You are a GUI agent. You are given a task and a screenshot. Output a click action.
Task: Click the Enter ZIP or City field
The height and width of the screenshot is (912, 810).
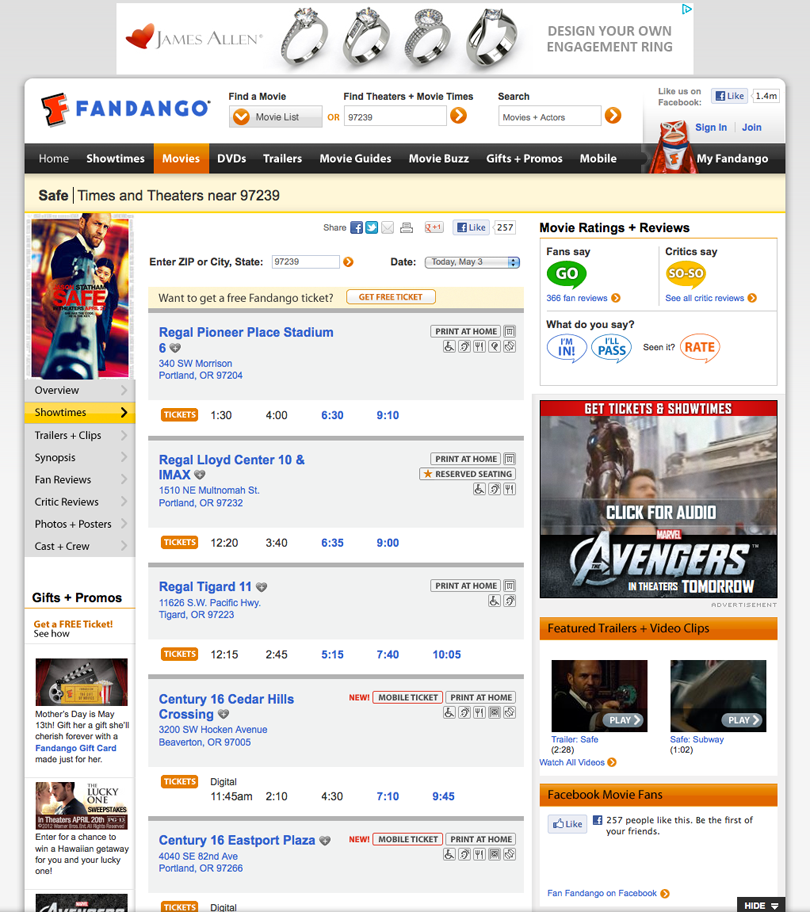[x=305, y=262]
